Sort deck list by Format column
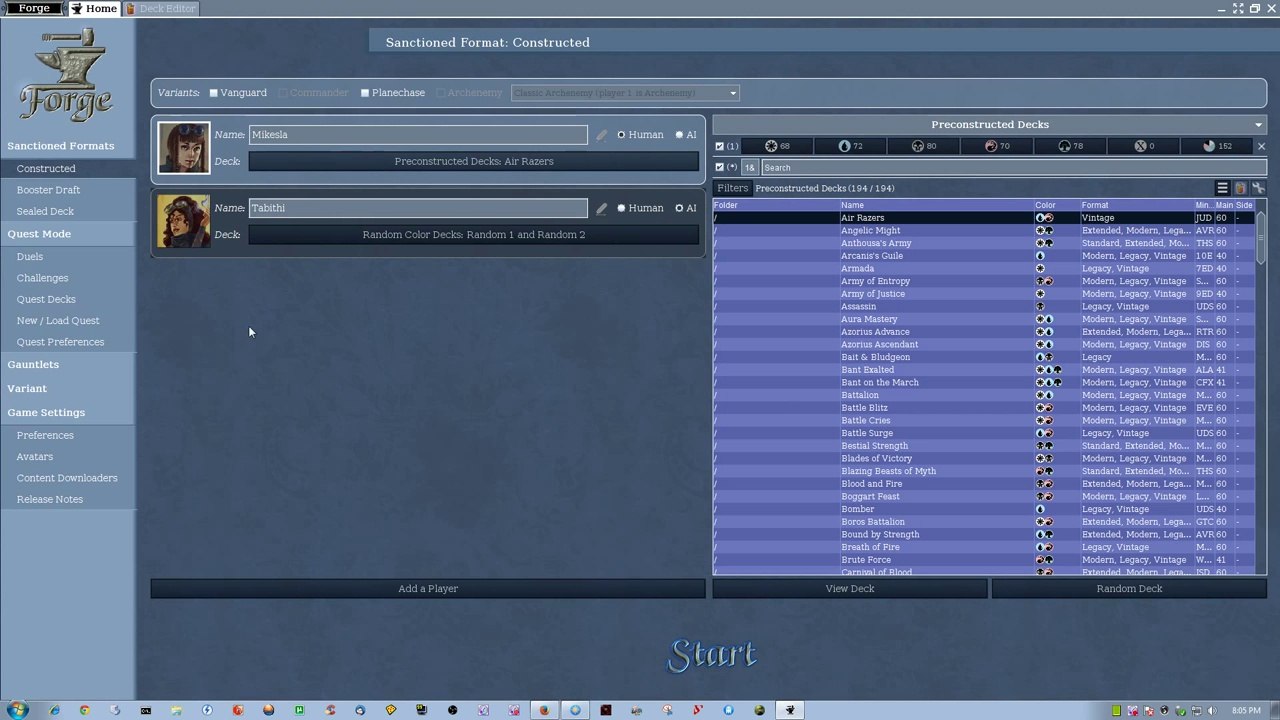 tap(1137, 205)
